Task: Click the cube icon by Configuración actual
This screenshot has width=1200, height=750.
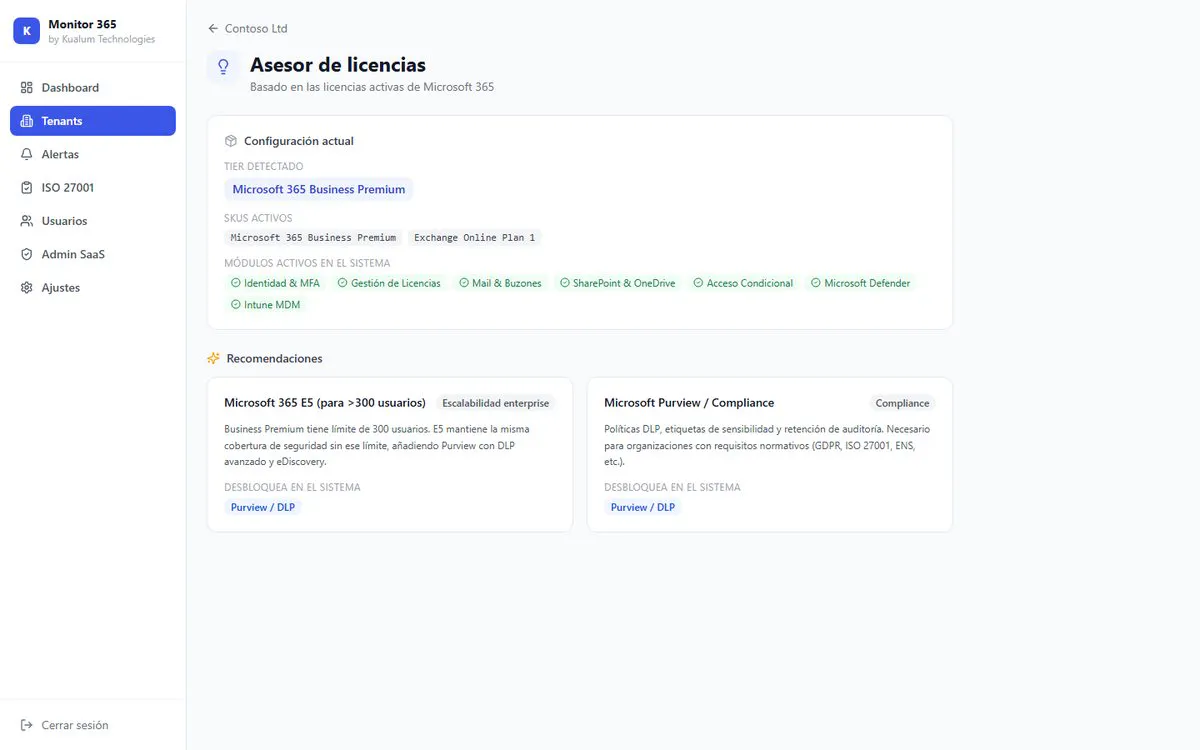Action: (231, 141)
